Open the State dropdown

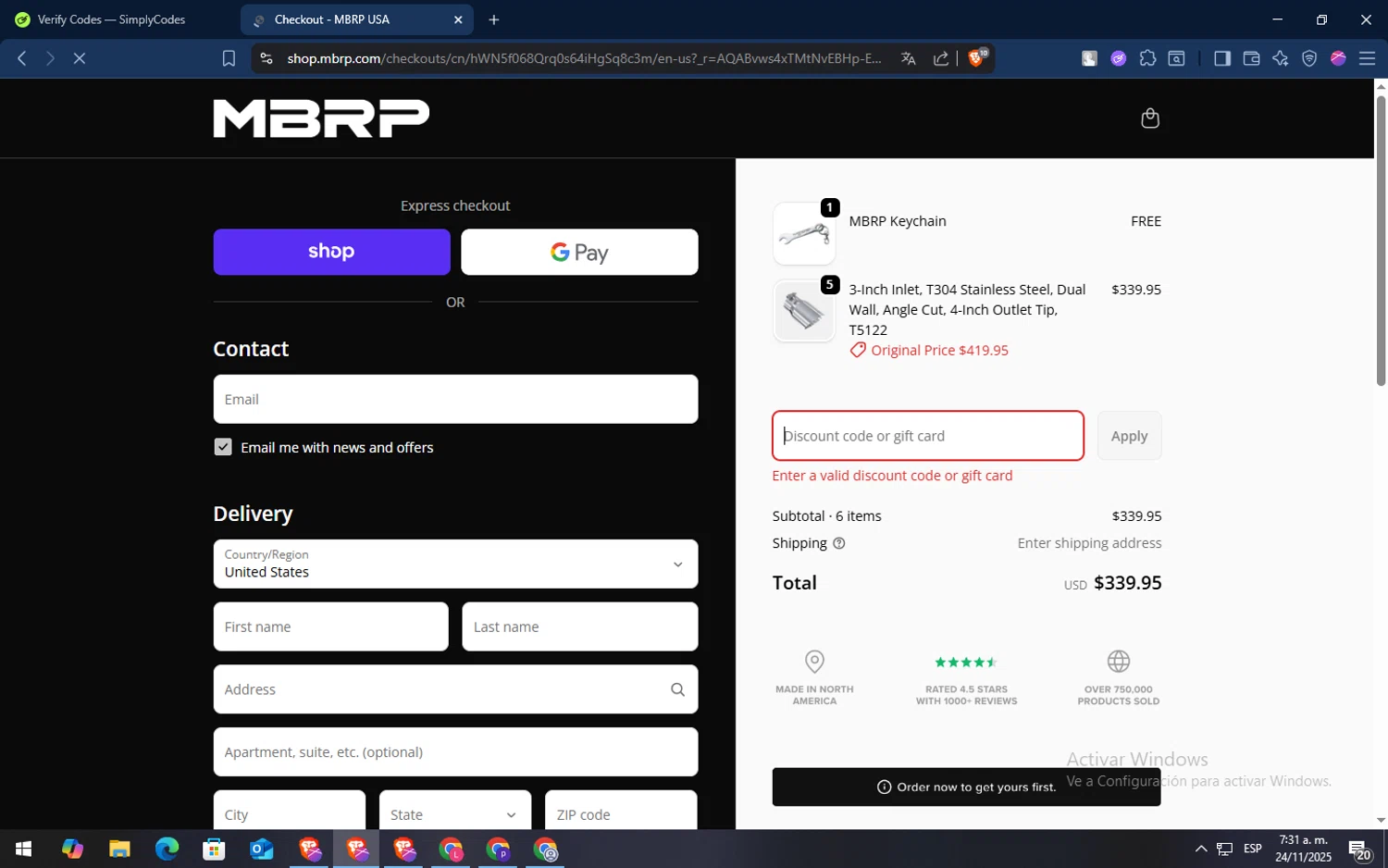pyautogui.click(x=455, y=814)
